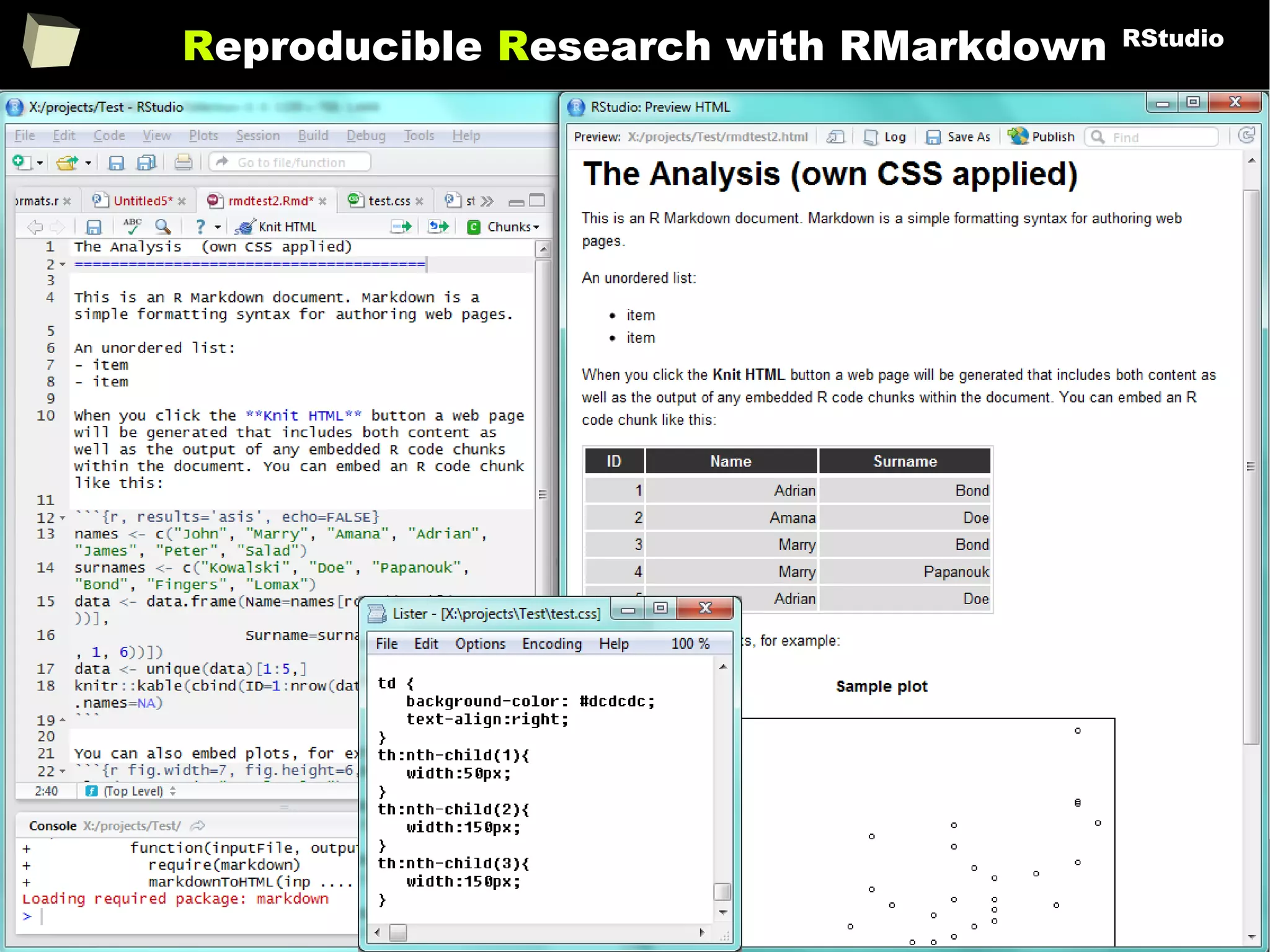Click the RStudio title bar app icon
The height and width of the screenshot is (952, 1270).
[15, 107]
